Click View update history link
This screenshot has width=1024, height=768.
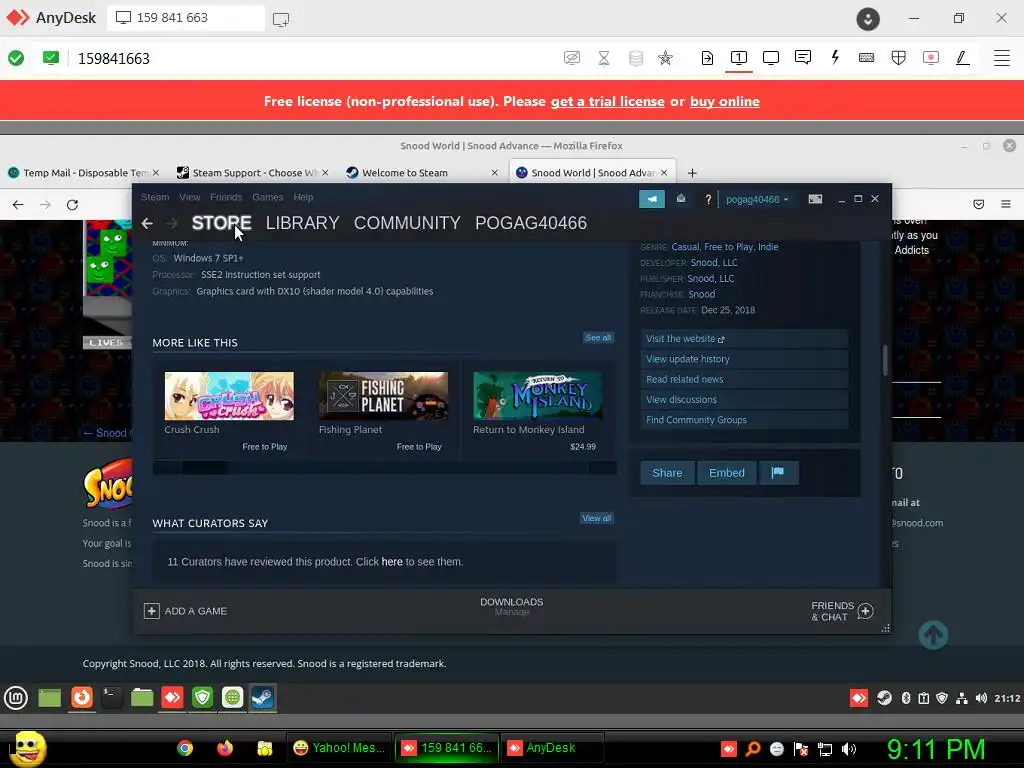tap(744, 359)
